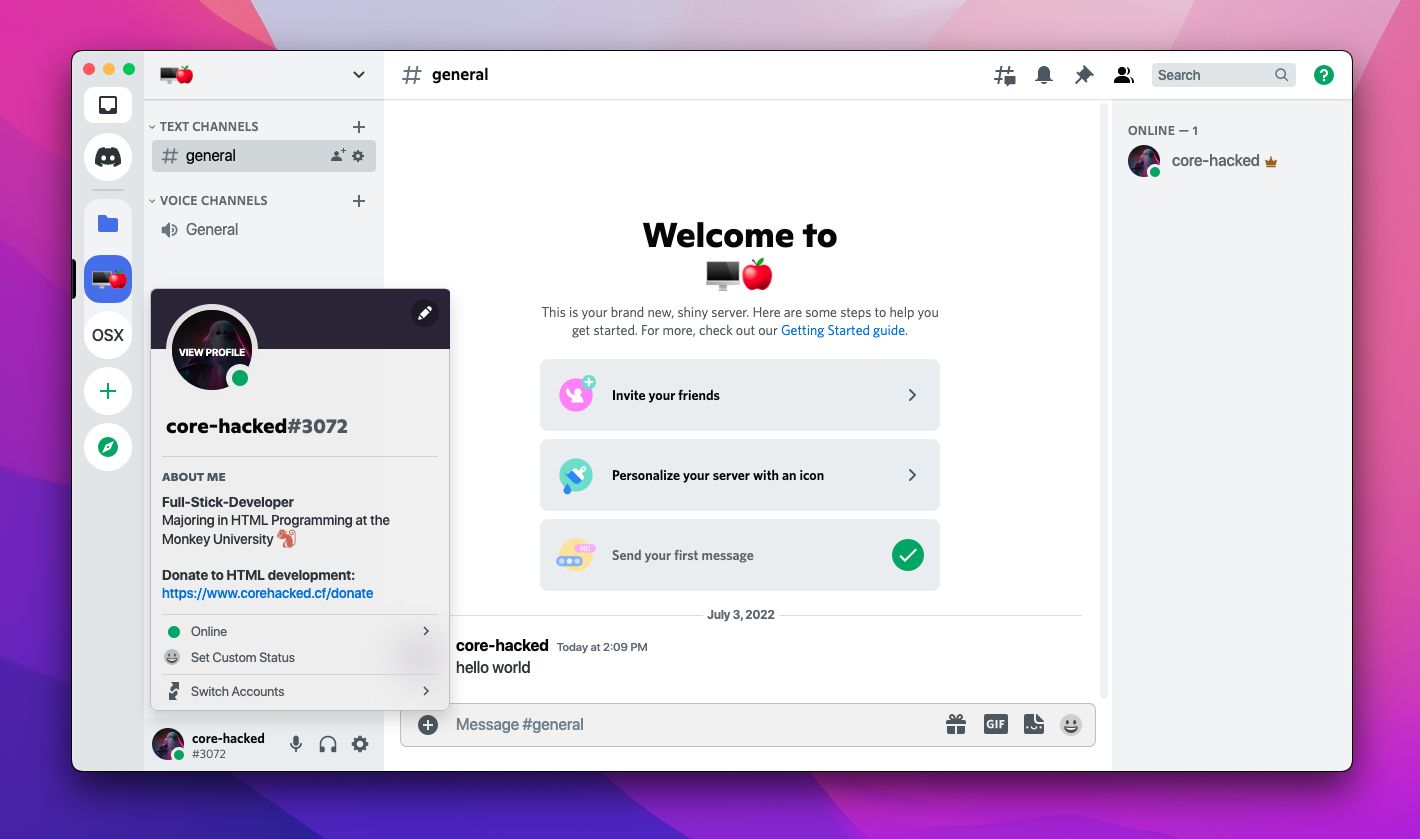
Task: Explore public servers with compass icon
Action: coord(108,447)
